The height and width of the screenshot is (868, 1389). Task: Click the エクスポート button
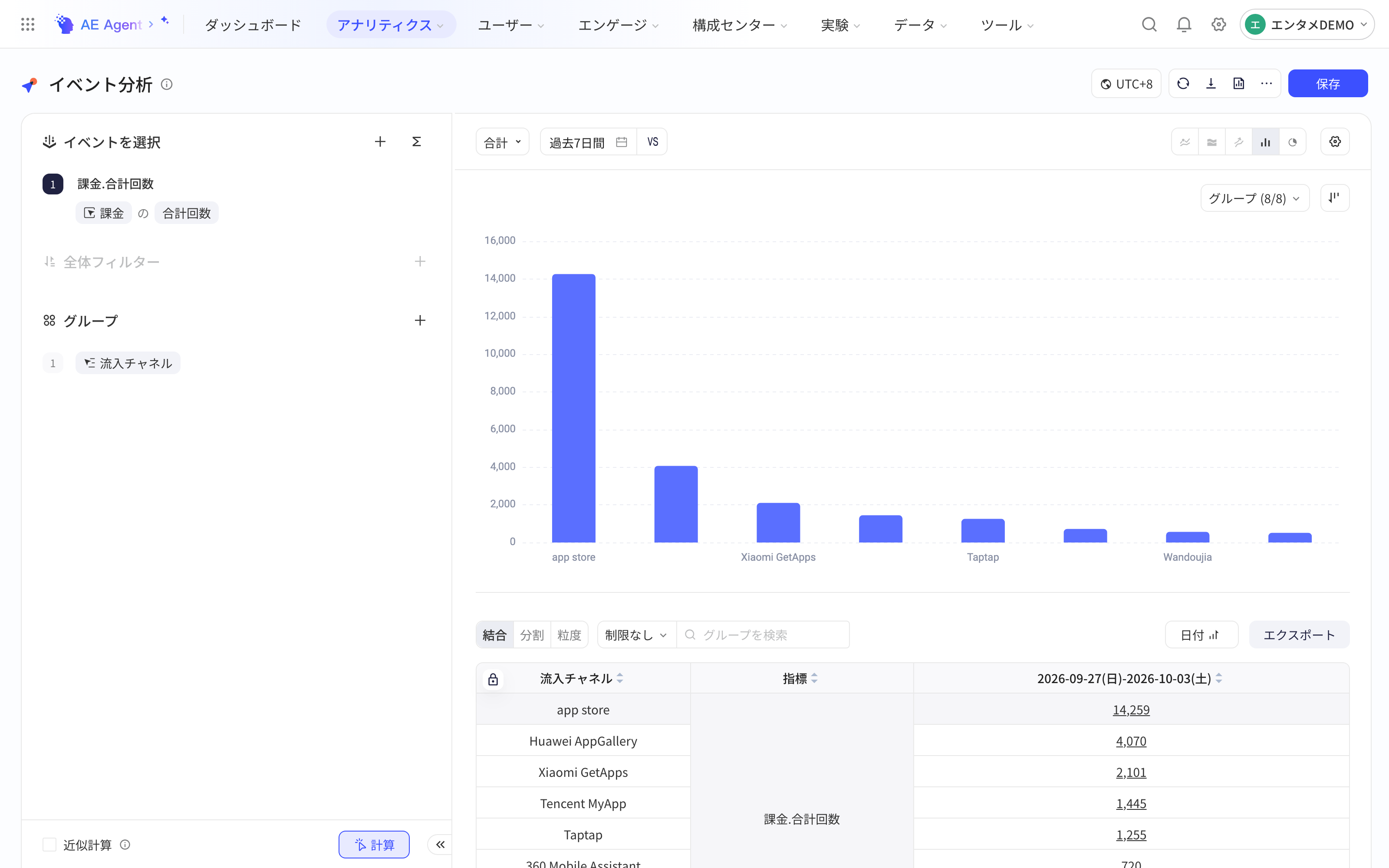[x=1300, y=635]
